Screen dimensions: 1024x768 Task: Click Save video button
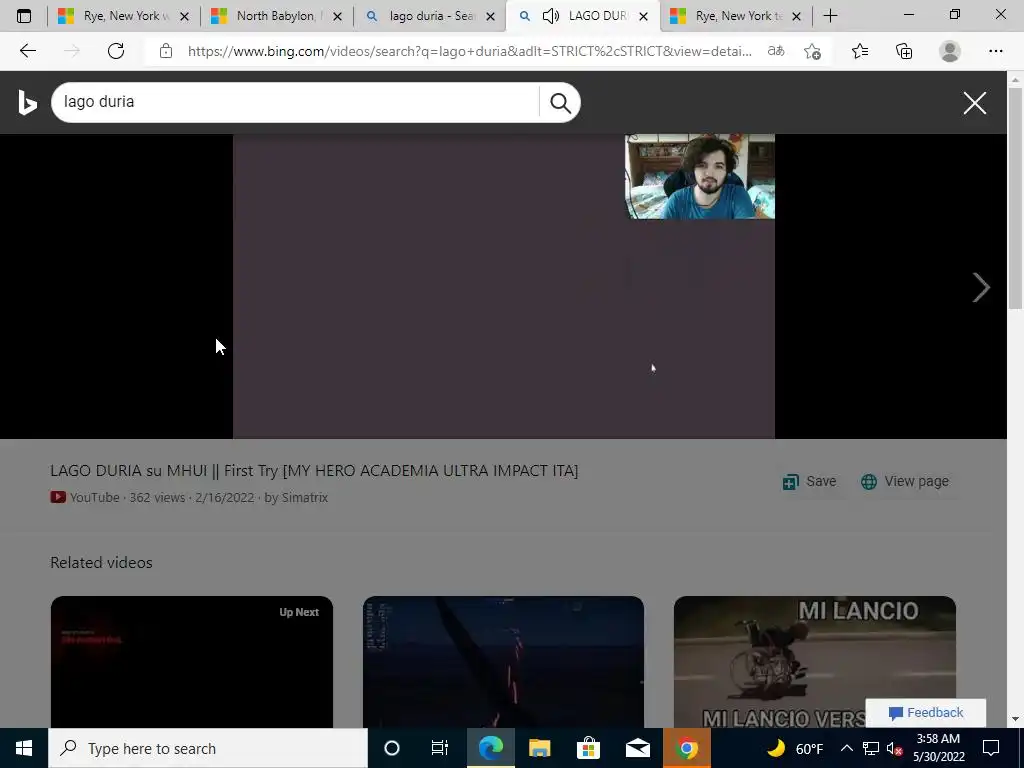pos(809,481)
